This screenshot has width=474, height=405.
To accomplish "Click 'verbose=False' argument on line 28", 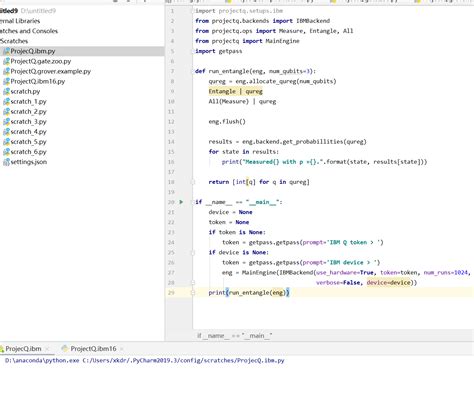I will coord(338,283).
